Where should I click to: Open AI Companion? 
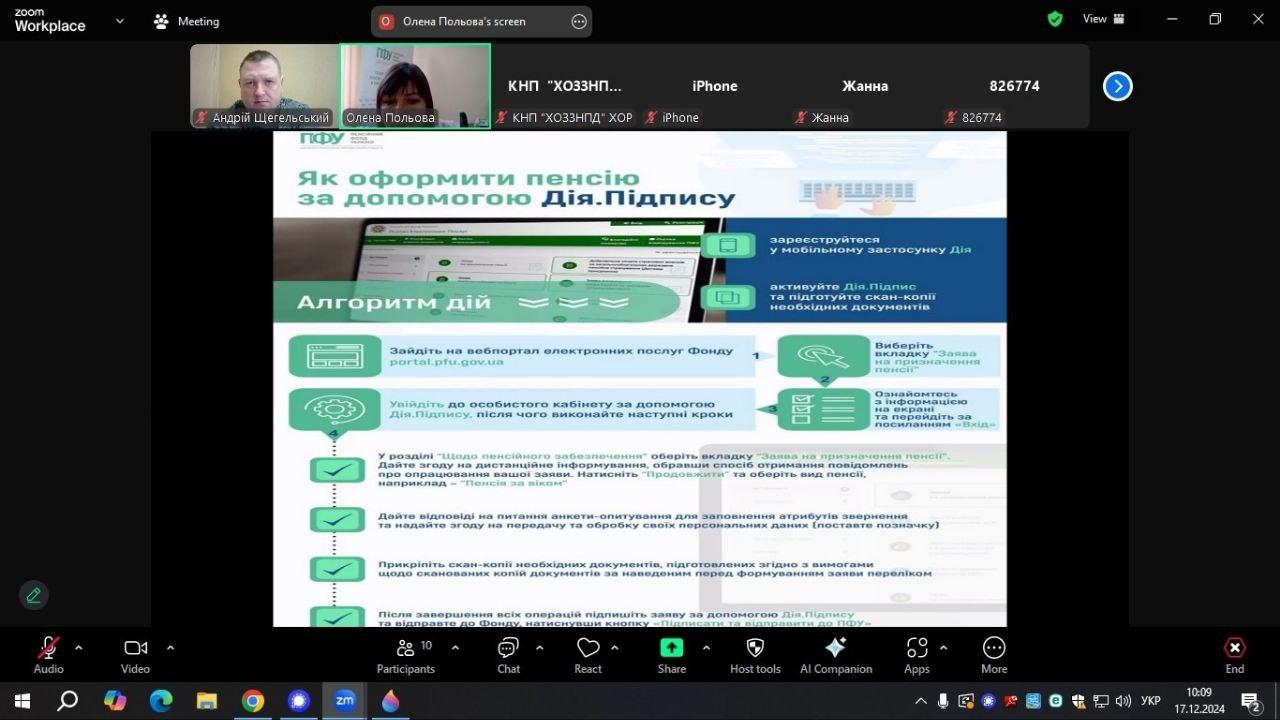coord(836,655)
